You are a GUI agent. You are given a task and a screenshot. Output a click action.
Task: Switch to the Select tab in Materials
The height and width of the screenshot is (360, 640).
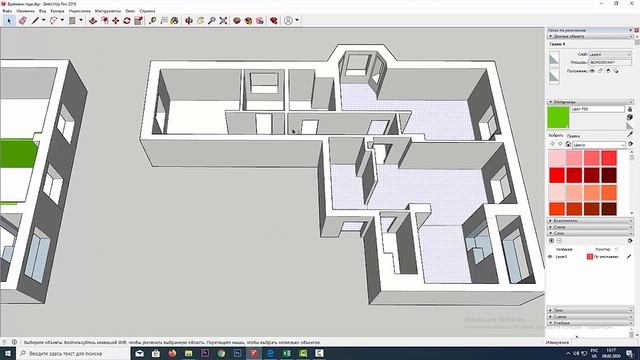point(556,136)
